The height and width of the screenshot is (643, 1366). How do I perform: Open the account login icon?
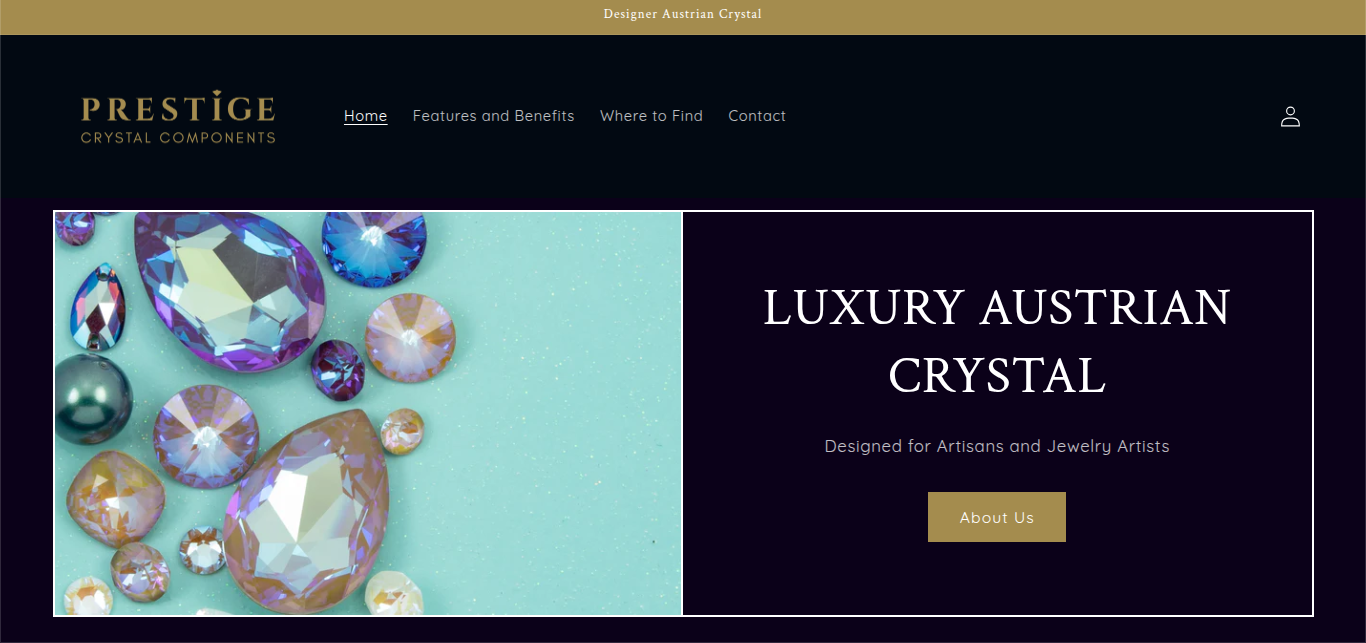(1290, 116)
